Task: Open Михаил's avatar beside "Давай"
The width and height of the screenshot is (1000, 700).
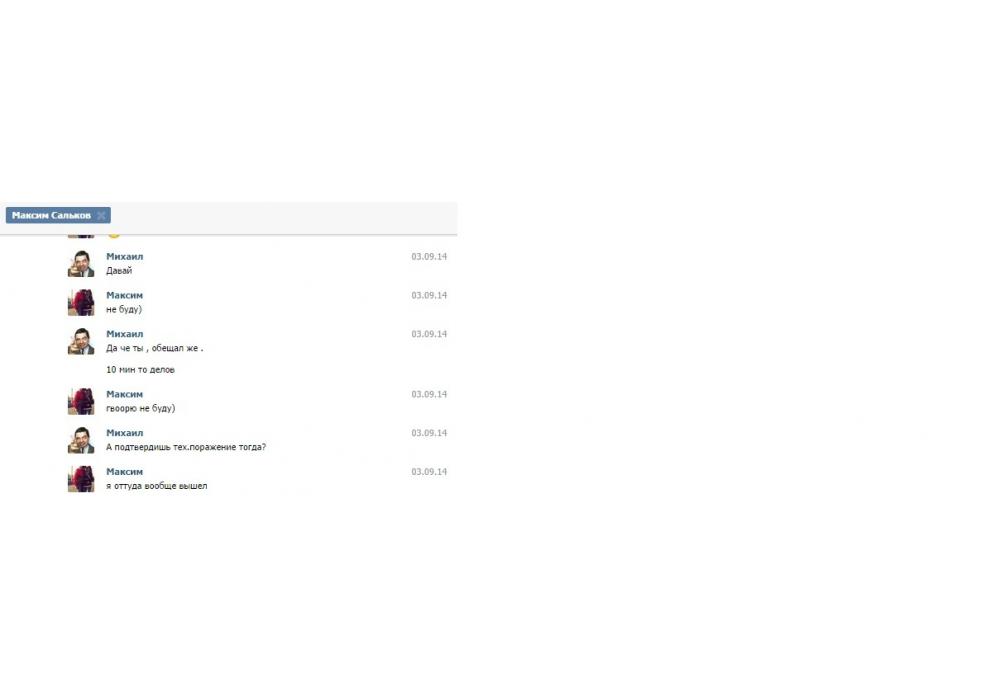Action: coord(81,264)
